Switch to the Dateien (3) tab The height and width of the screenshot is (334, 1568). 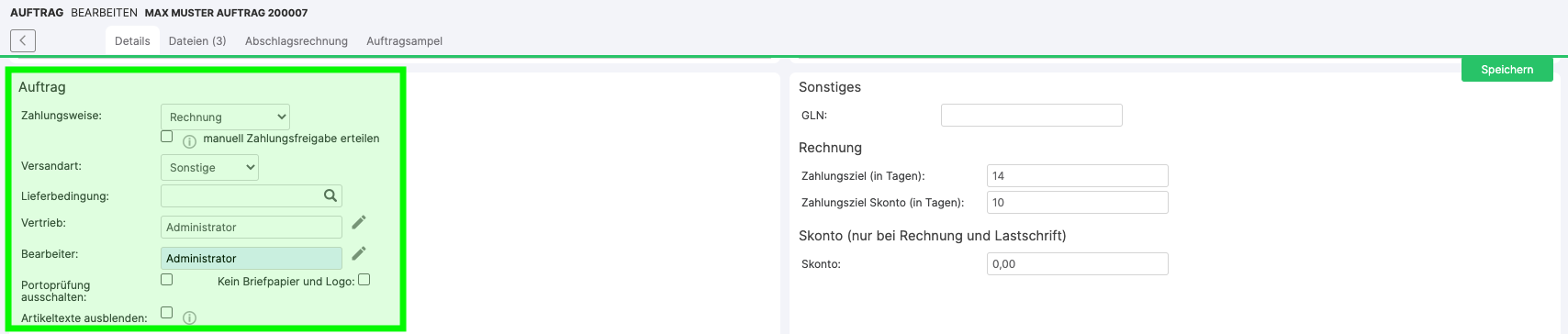[x=197, y=40]
